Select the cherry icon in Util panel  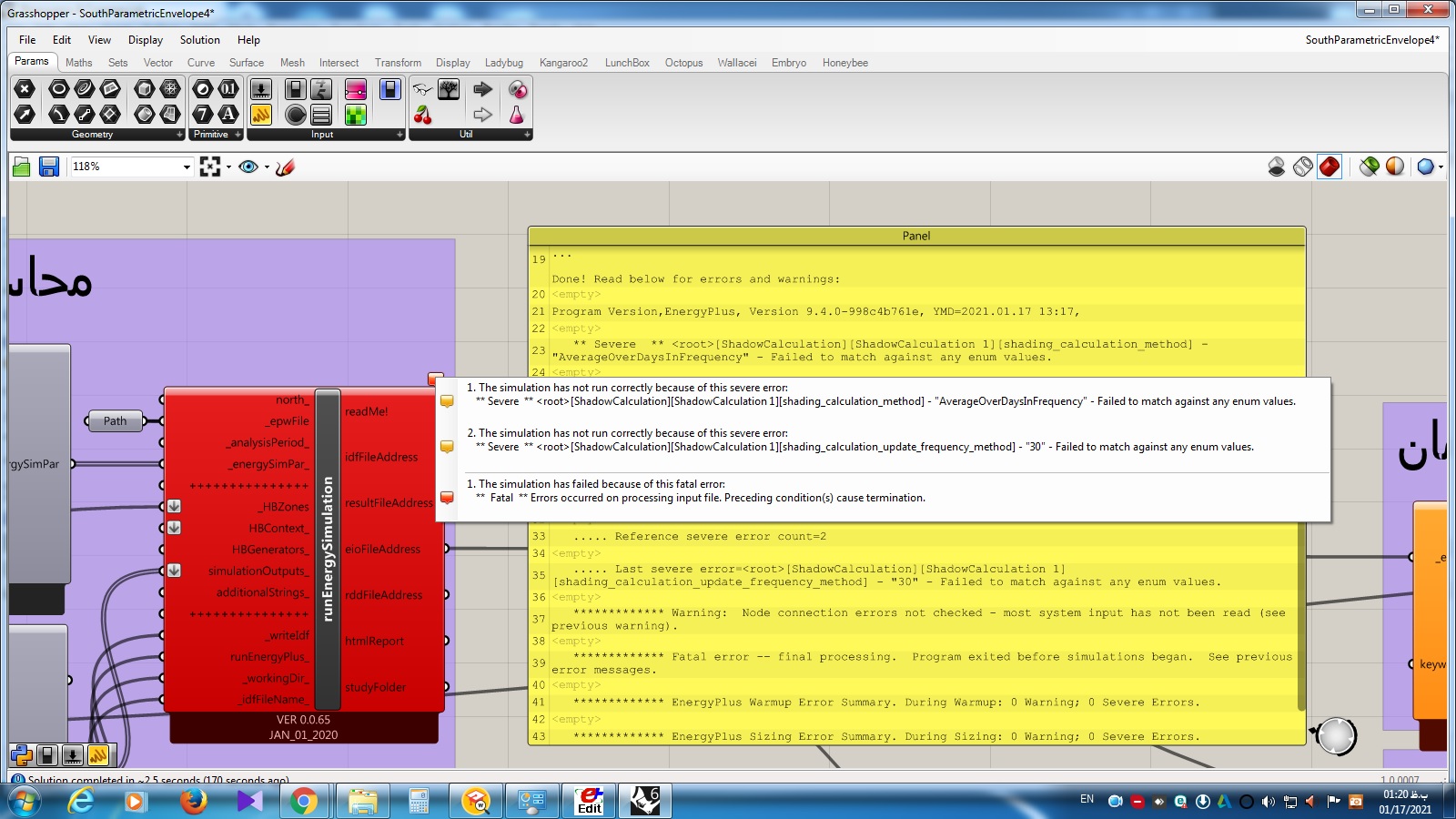(x=422, y=115)
